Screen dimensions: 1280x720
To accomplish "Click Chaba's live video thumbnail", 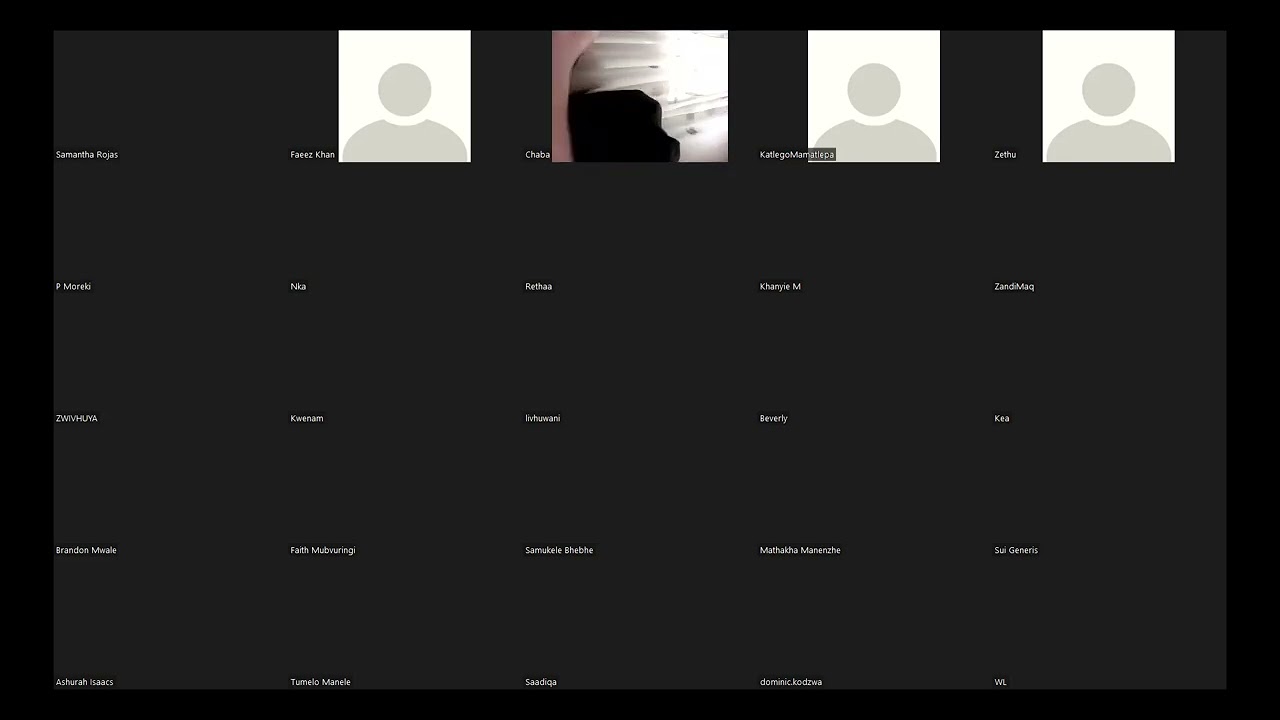I will click(640, 96).
